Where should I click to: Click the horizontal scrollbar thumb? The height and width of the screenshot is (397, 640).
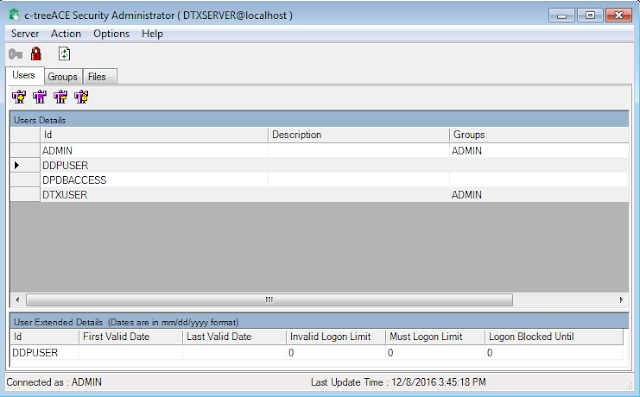[x=269, y=300]
